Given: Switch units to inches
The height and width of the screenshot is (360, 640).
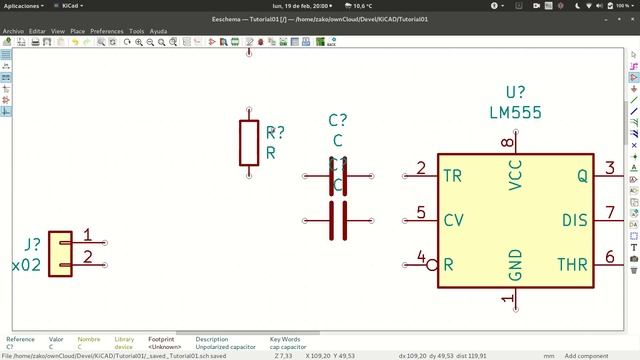Looking at the screenshot, I should point(6,66).
